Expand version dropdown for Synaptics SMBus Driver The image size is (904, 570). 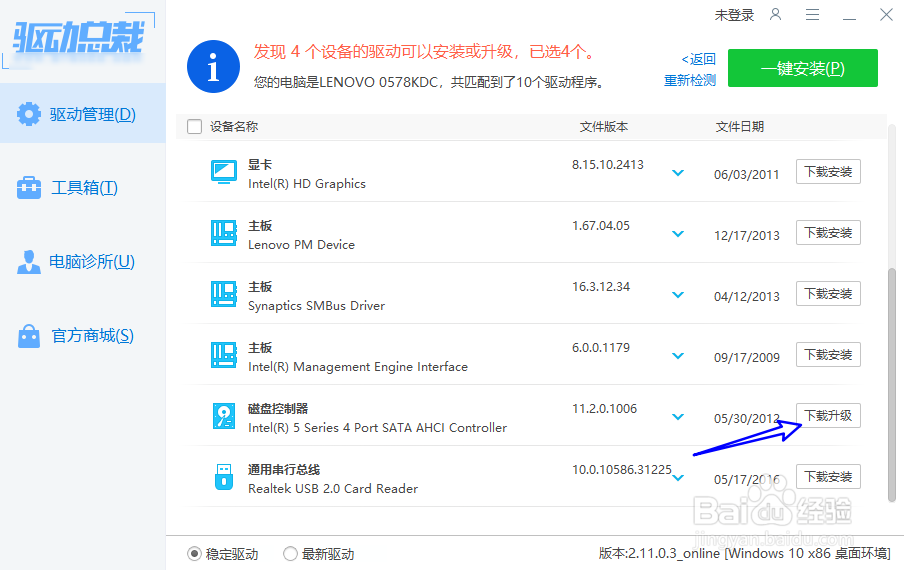[678, 295]
